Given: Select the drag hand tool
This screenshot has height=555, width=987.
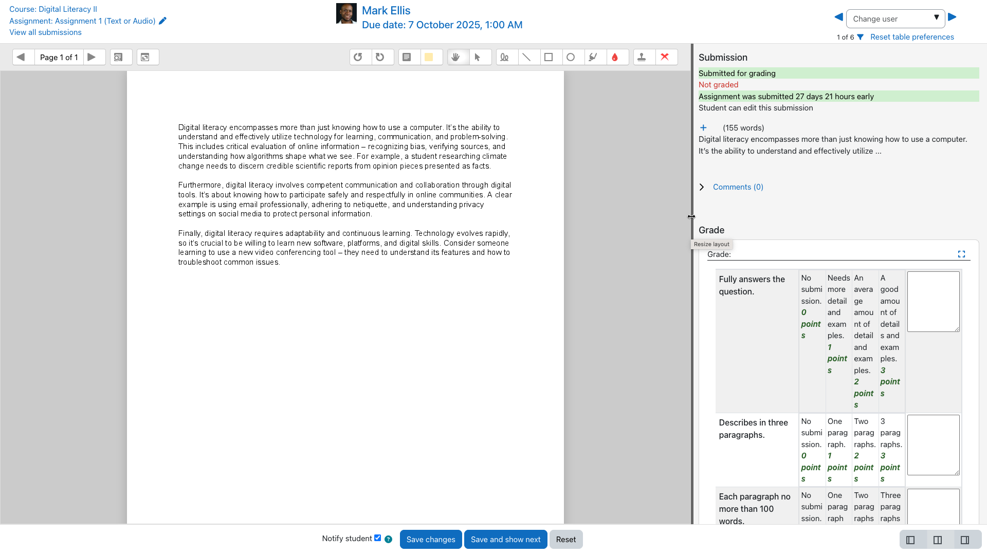Looking at the screenshot, I should tap(456, 57).
